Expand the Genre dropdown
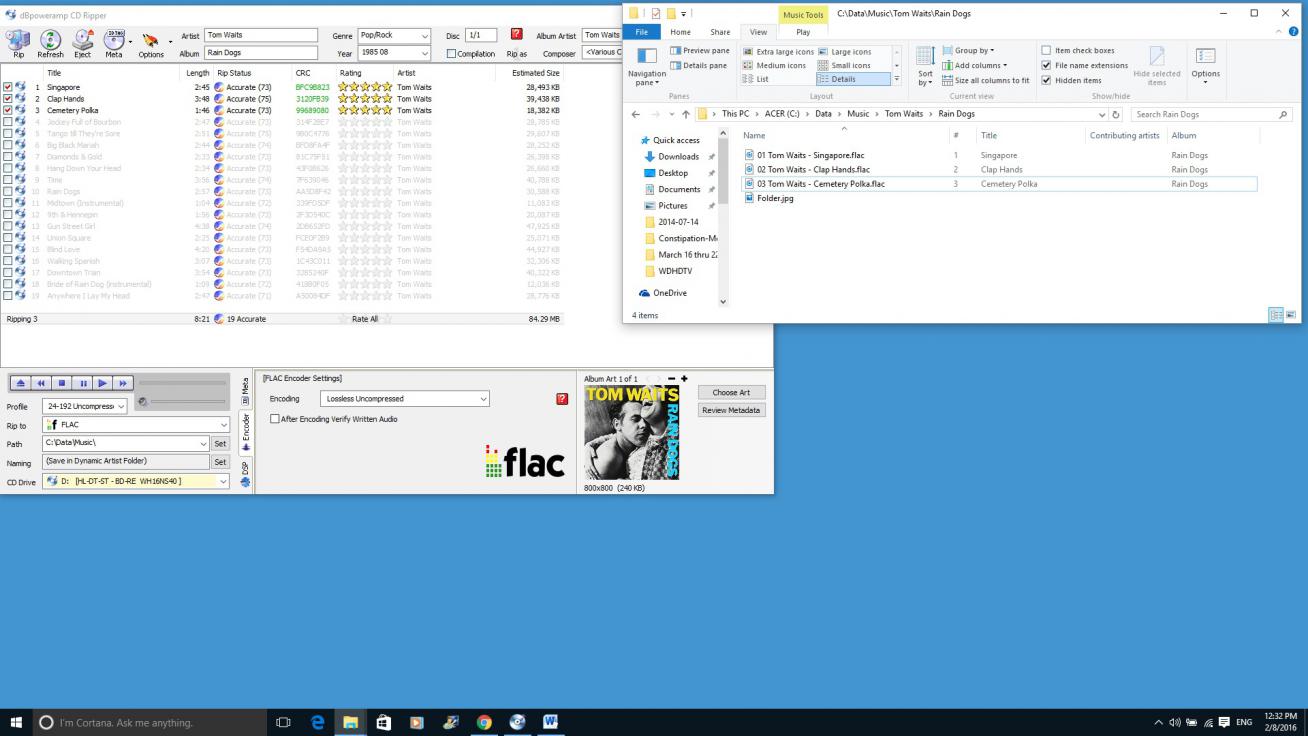The height and width of the screenshot is (736, 1308). pyautogui.click(x=425, y=36)
